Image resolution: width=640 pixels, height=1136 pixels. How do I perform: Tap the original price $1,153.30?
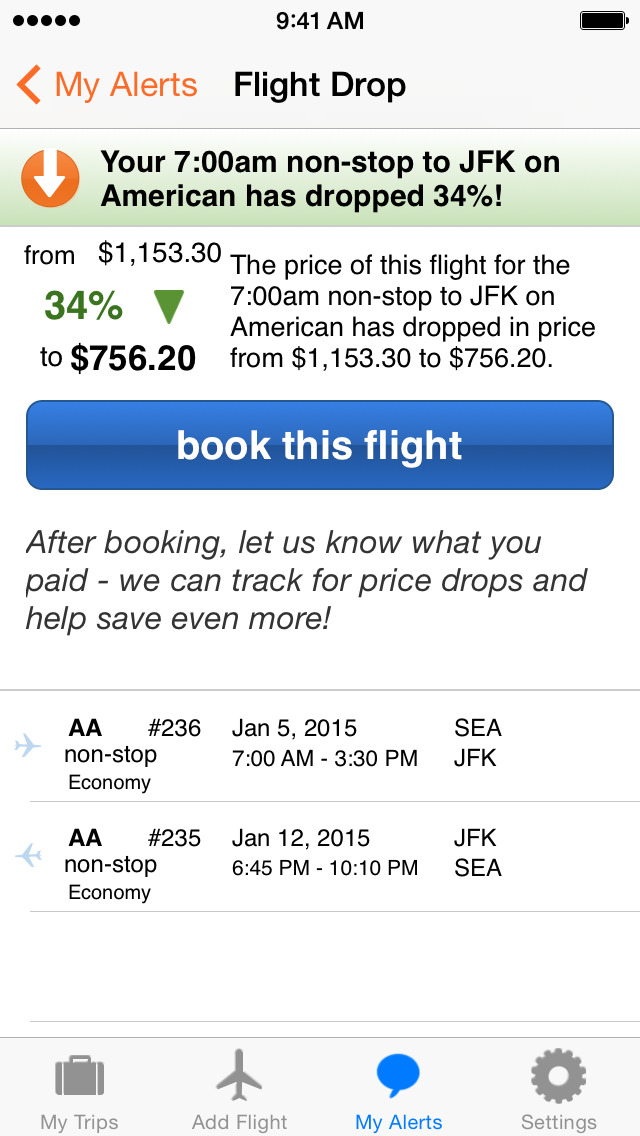click(x=160, y=254)
